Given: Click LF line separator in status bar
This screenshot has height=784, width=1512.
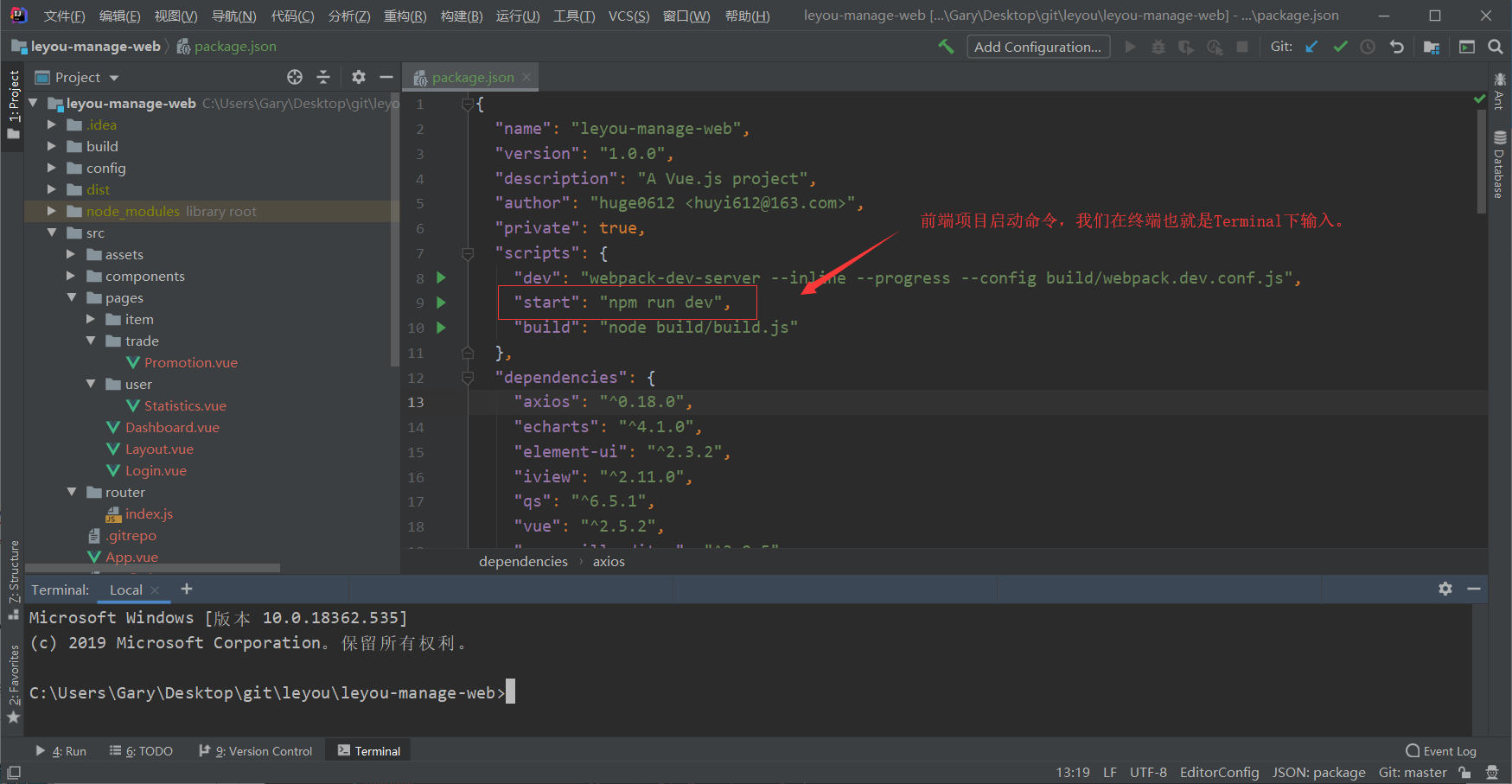Looking at the screenshot, I should click(1110, 772).
